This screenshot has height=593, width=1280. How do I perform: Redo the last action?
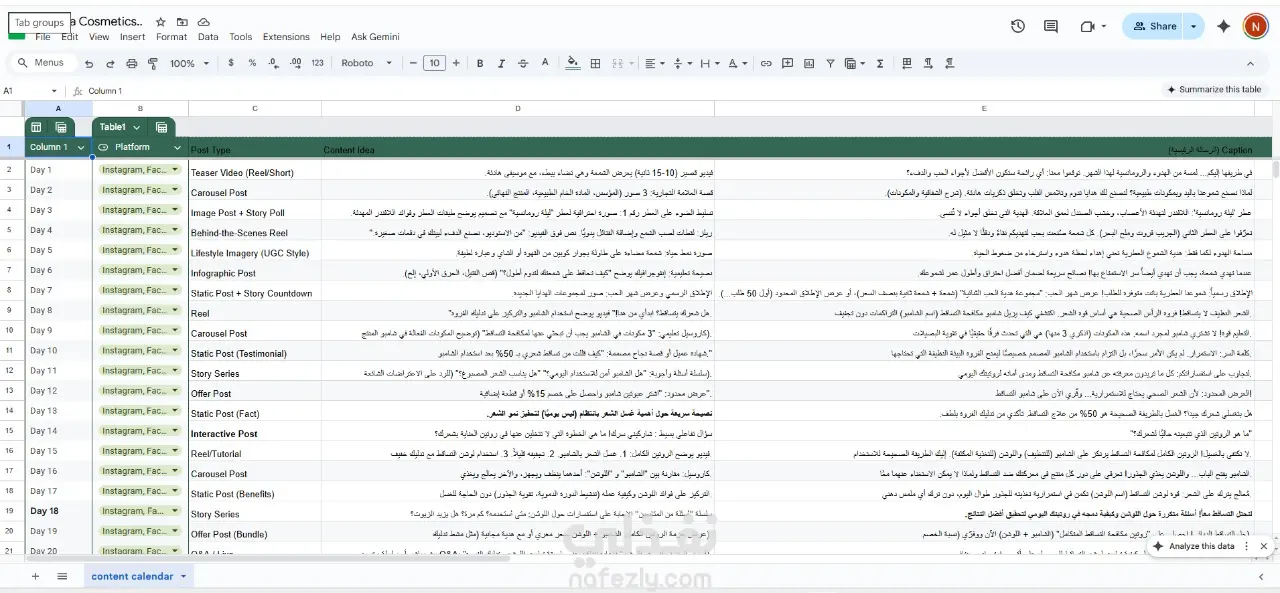[x=110, y=63]
